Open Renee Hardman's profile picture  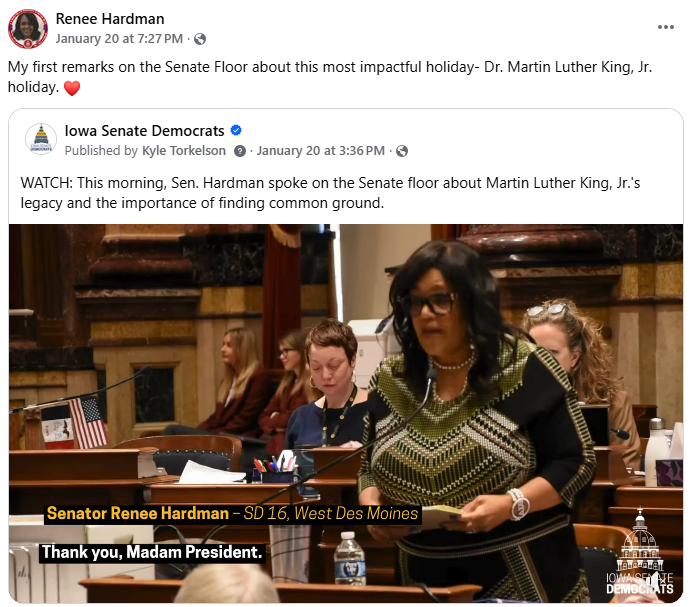[28, 29]
